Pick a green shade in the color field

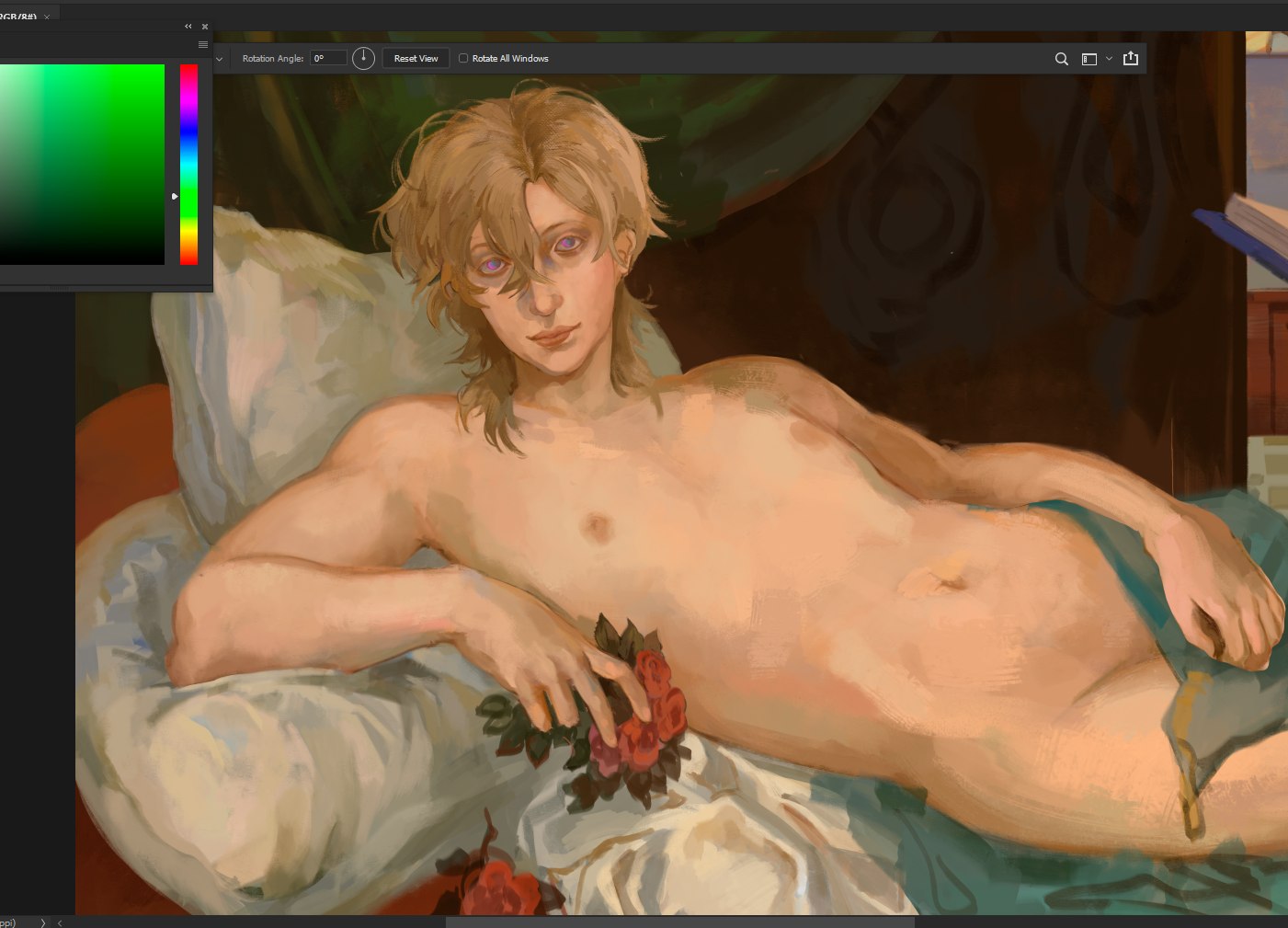pos(82,165)
